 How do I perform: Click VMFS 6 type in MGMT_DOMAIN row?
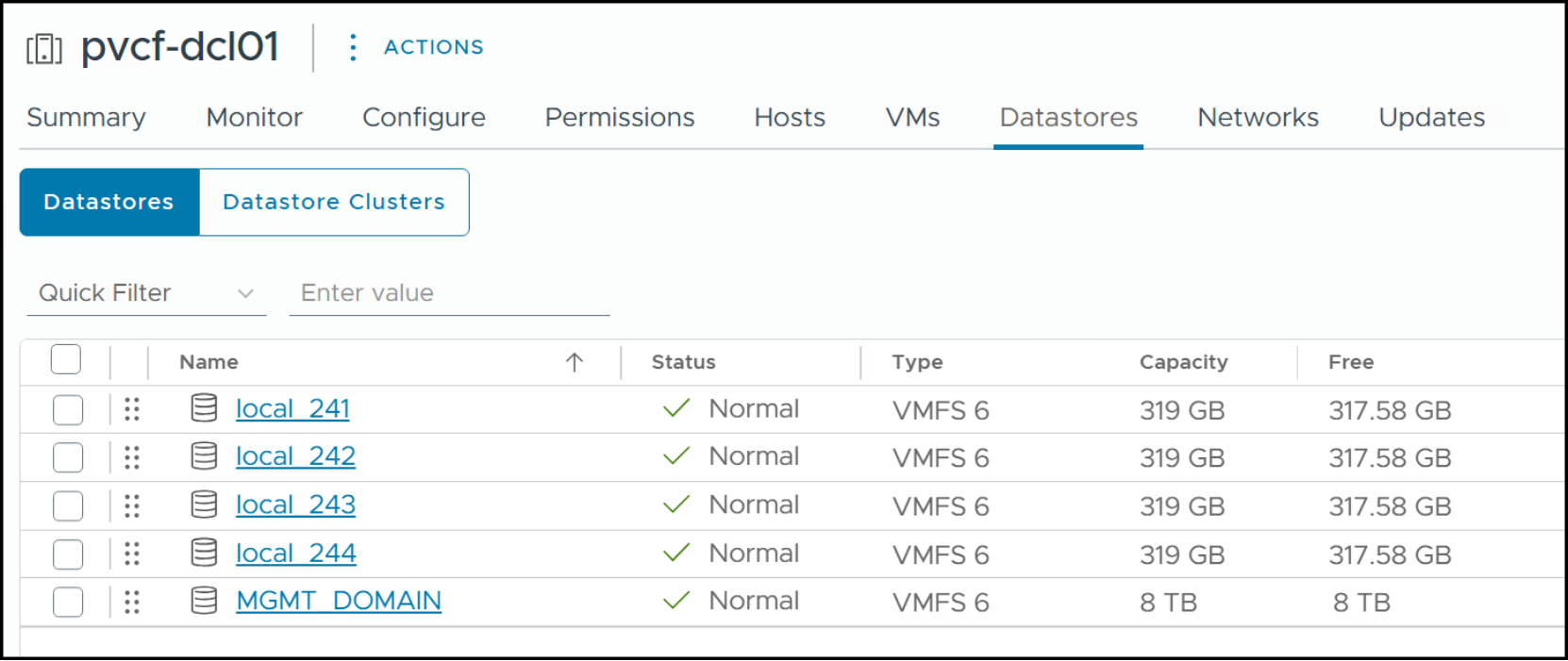(x=941, y=603)
